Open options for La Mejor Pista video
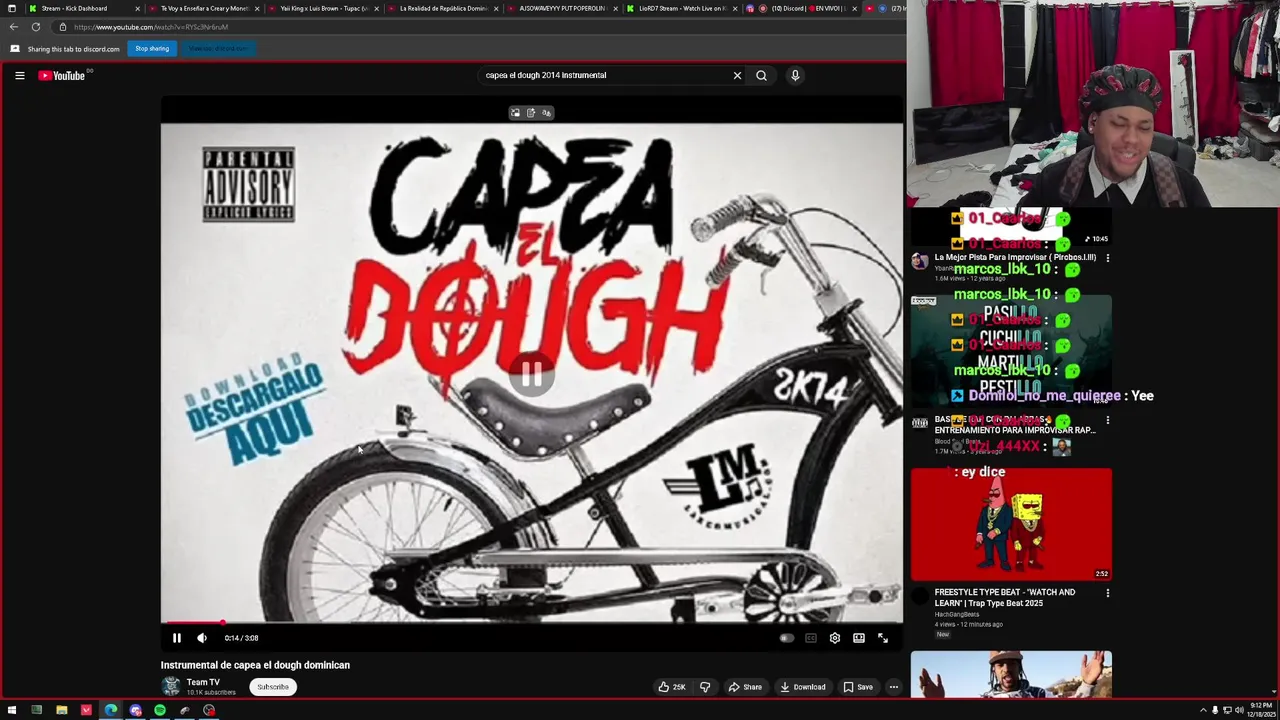Image resolution: width=1280 pixels, height=720 pixels. pyautogui.click(x=1107, y=258)
